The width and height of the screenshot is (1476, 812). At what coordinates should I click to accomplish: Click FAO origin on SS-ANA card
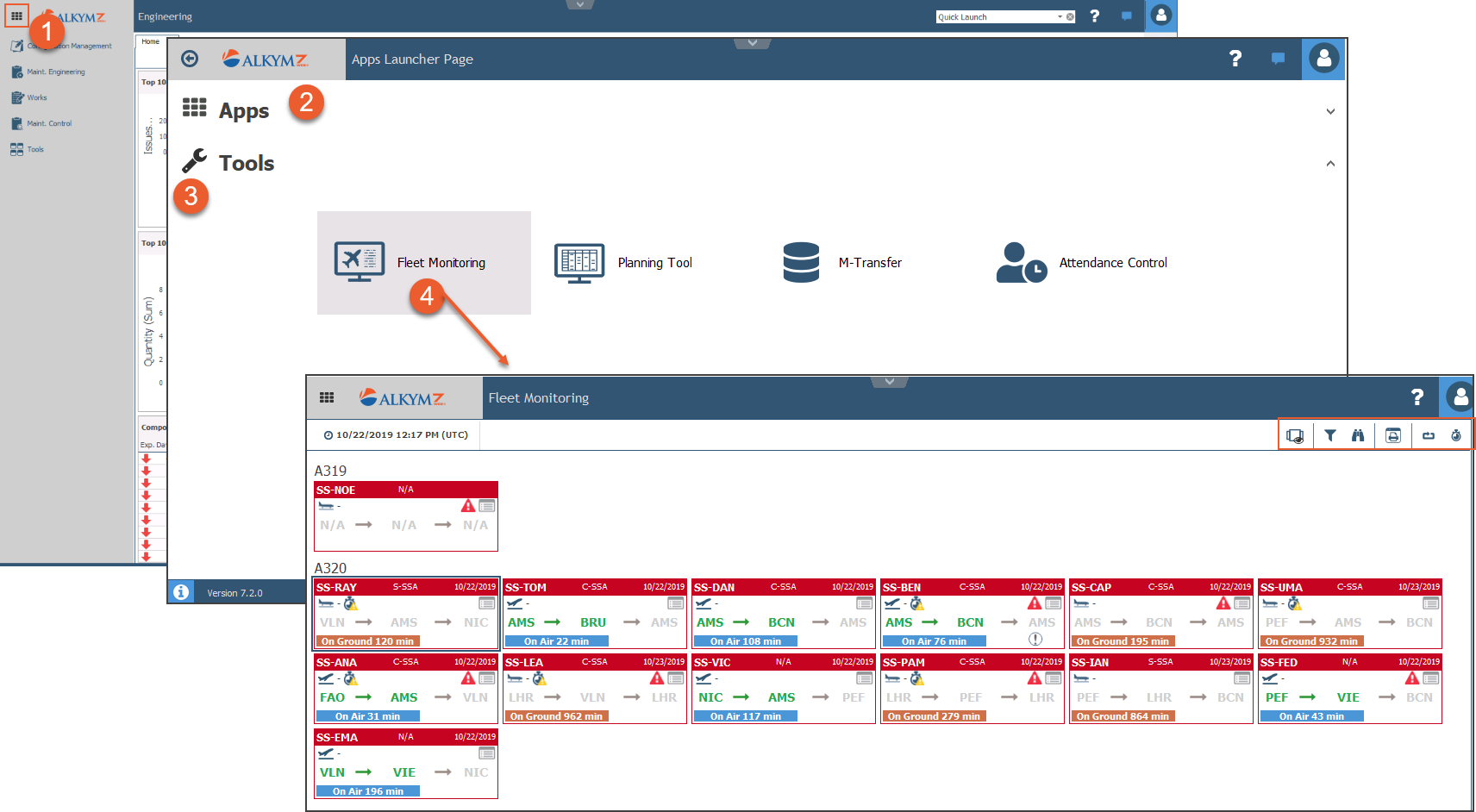333,697
